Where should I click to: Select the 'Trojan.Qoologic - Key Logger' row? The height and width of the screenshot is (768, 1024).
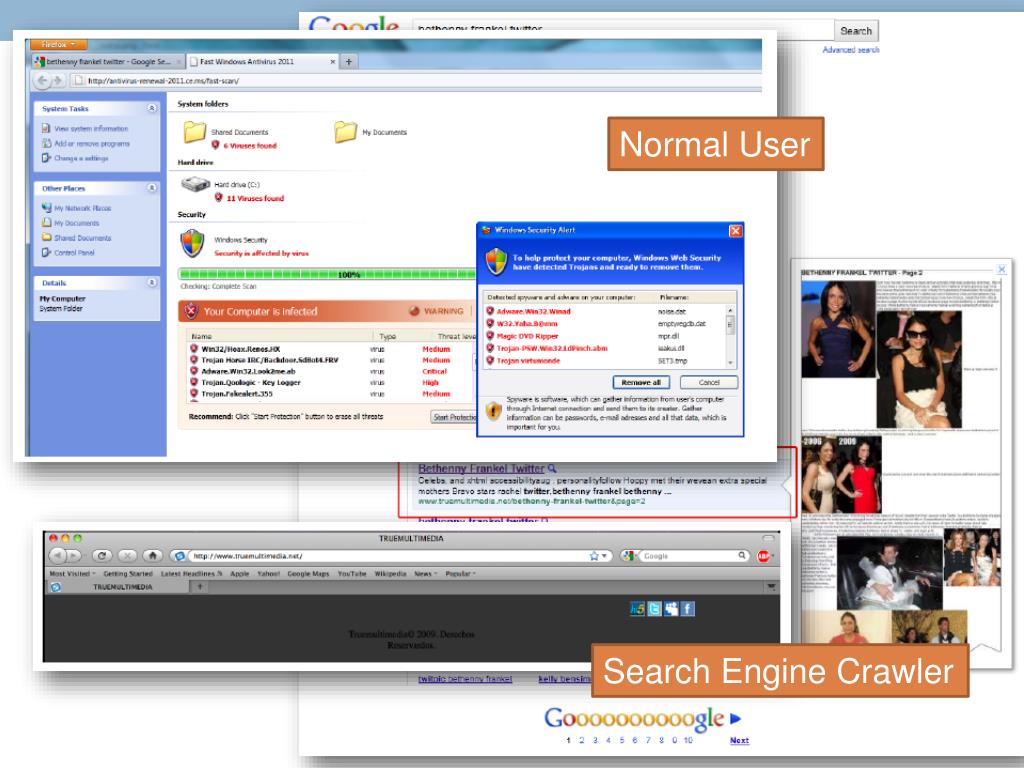(x=330, y=383)
